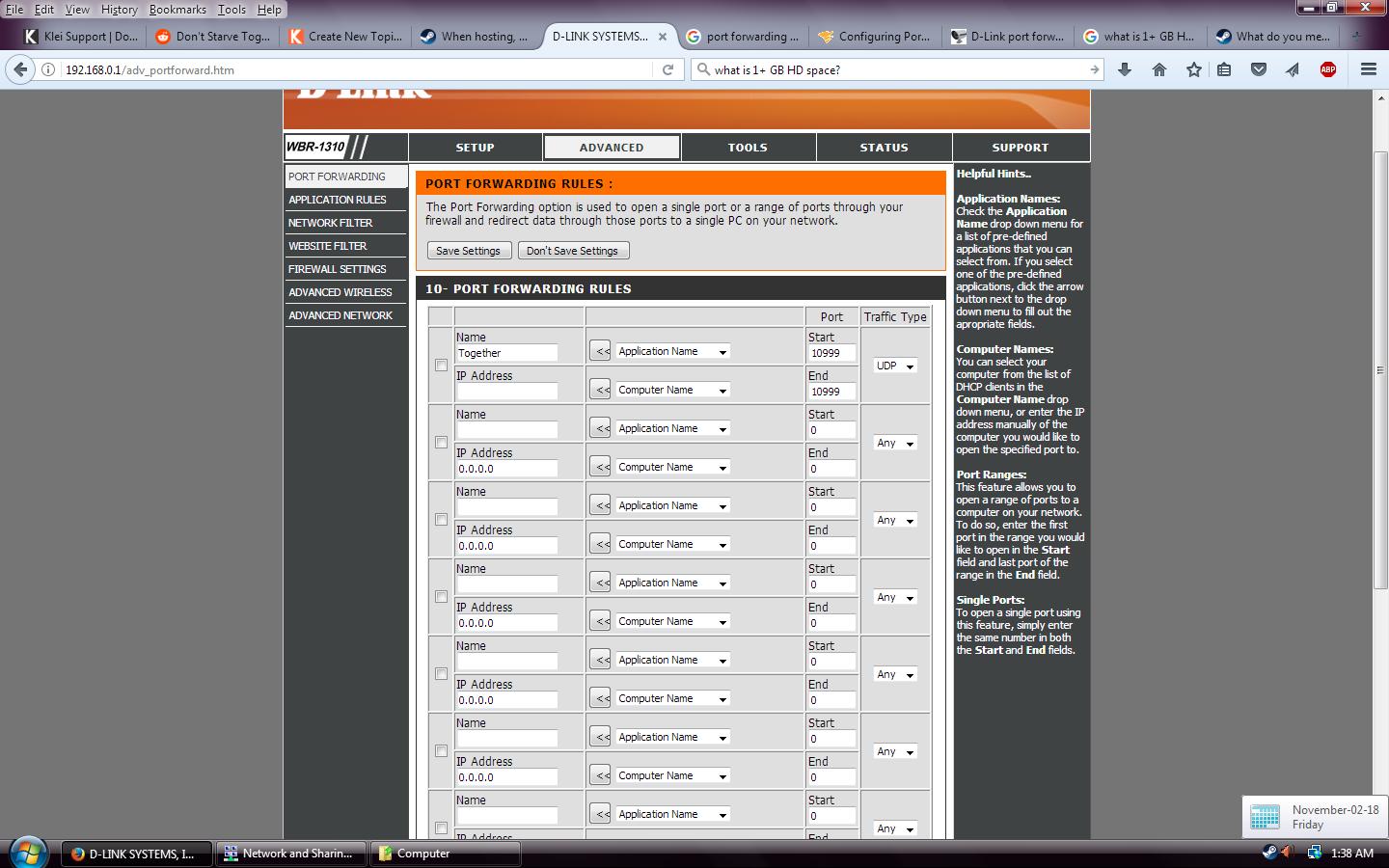Image resolution: width=1389 pixels, height=868 pixels.
Task: Click the Save Settings button
Action: 468,251
